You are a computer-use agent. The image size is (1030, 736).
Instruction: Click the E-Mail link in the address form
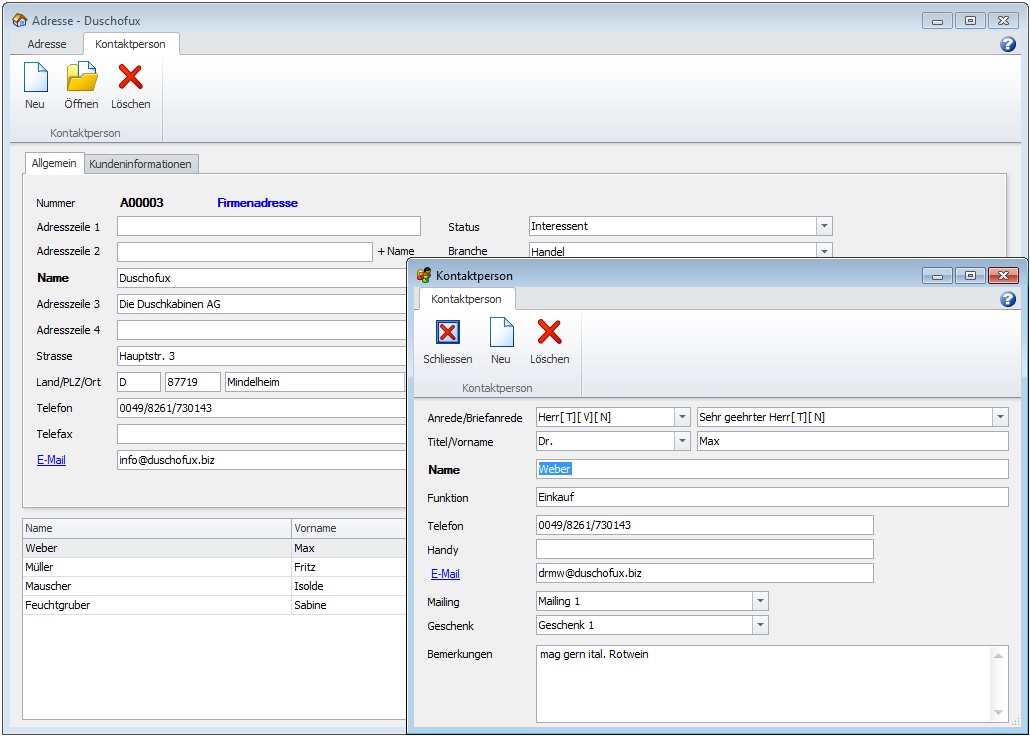coord(51,460)
